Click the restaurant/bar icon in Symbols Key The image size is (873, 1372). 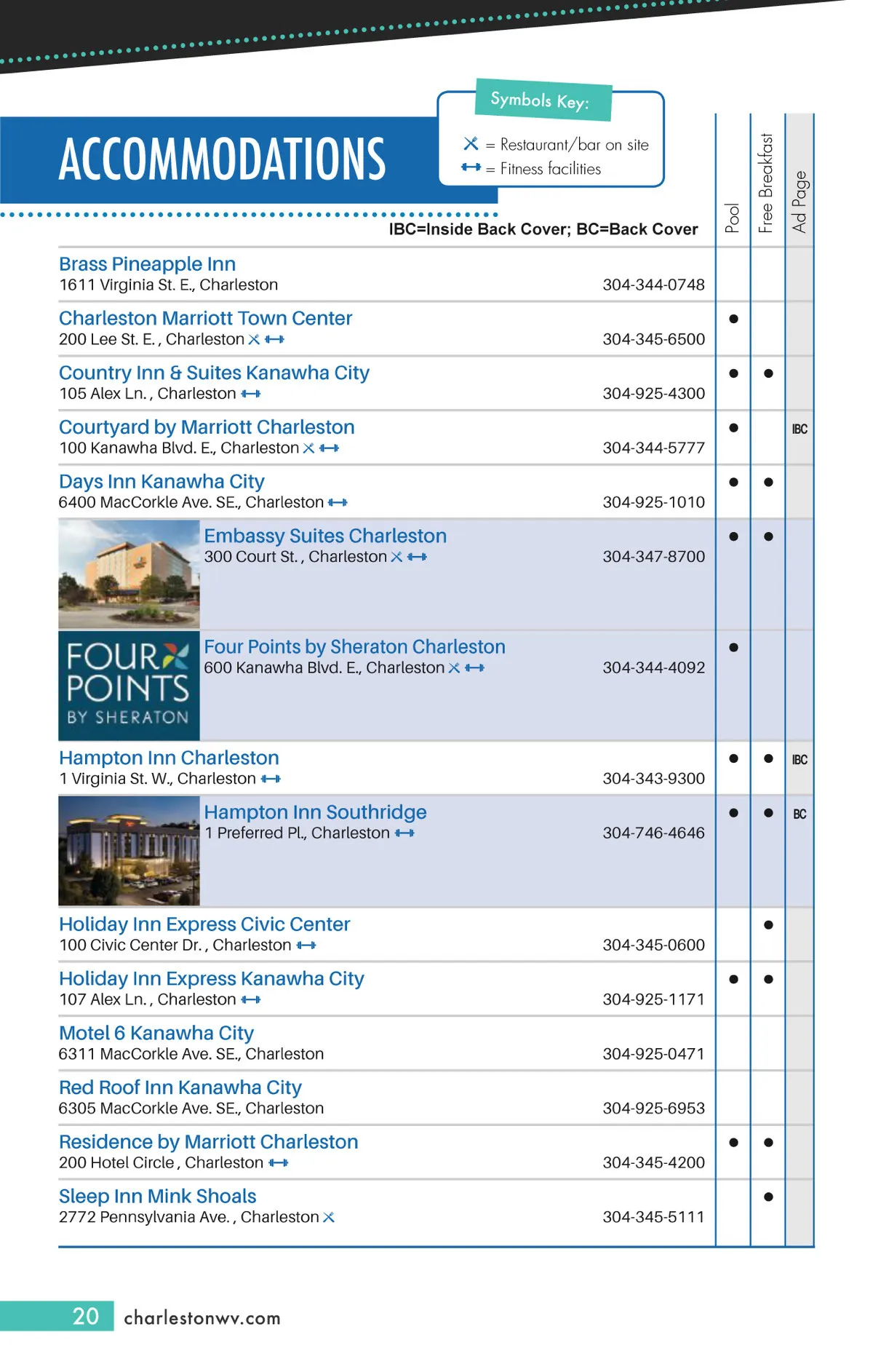click(471, 144)
